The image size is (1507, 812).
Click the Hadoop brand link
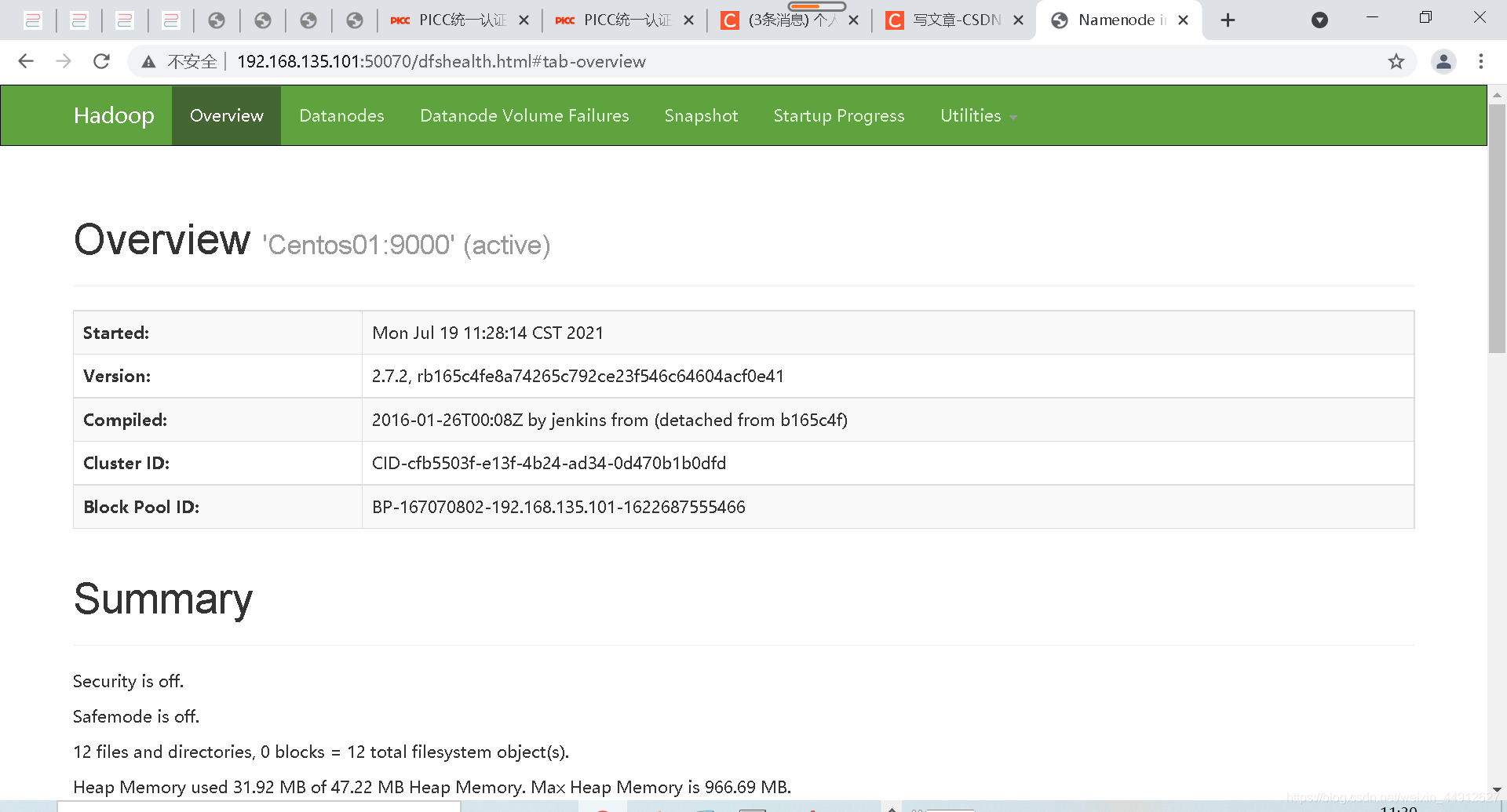(114, 115)
